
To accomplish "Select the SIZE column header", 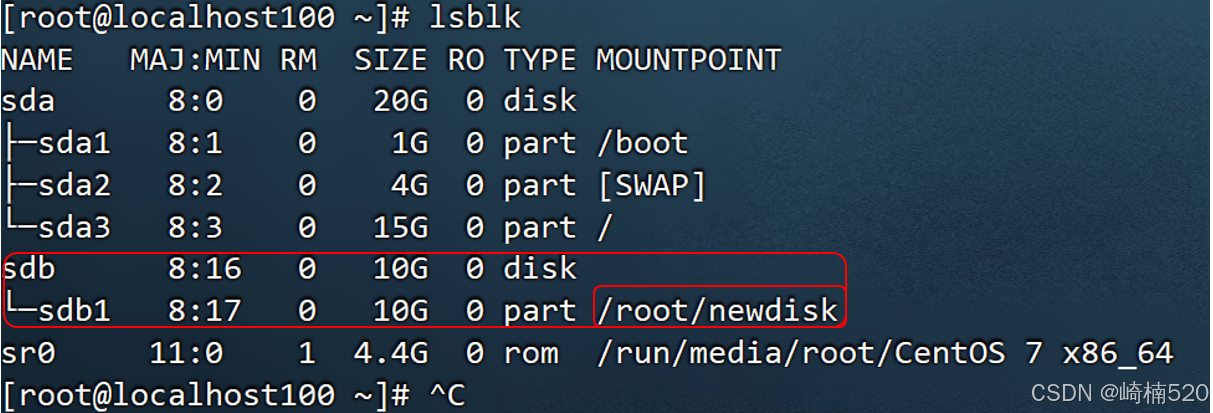I will point(391,60).
